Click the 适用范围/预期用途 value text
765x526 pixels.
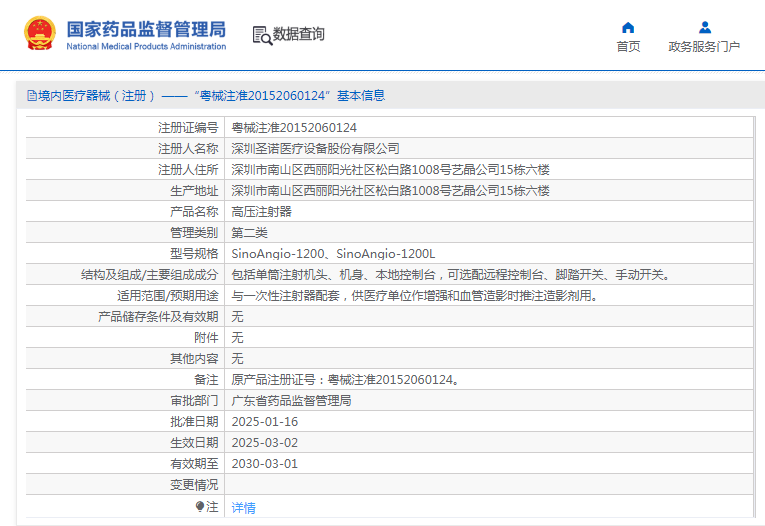[415, 296]
